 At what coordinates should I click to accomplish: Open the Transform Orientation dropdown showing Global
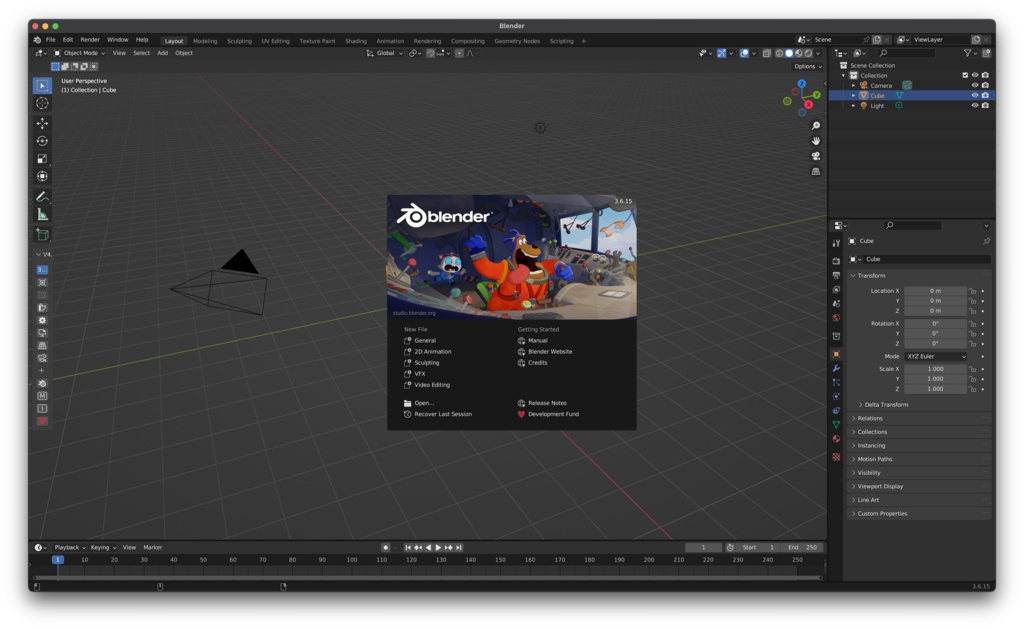pos(385,55)
